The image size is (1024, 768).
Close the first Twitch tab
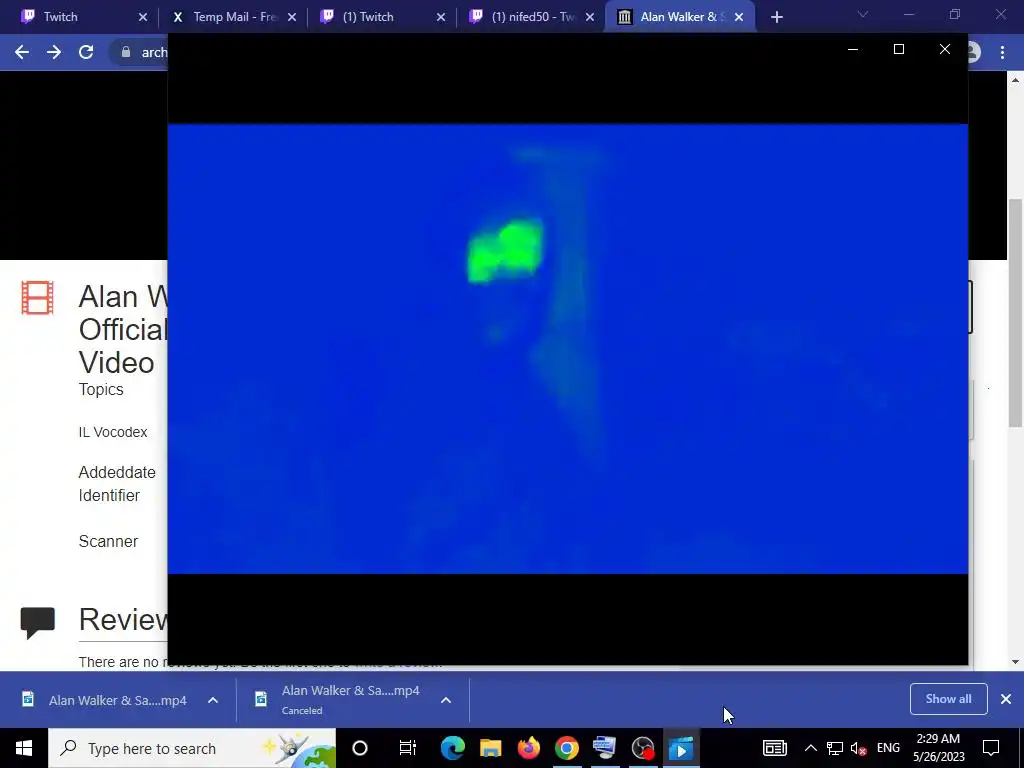(x=143, y=17)
